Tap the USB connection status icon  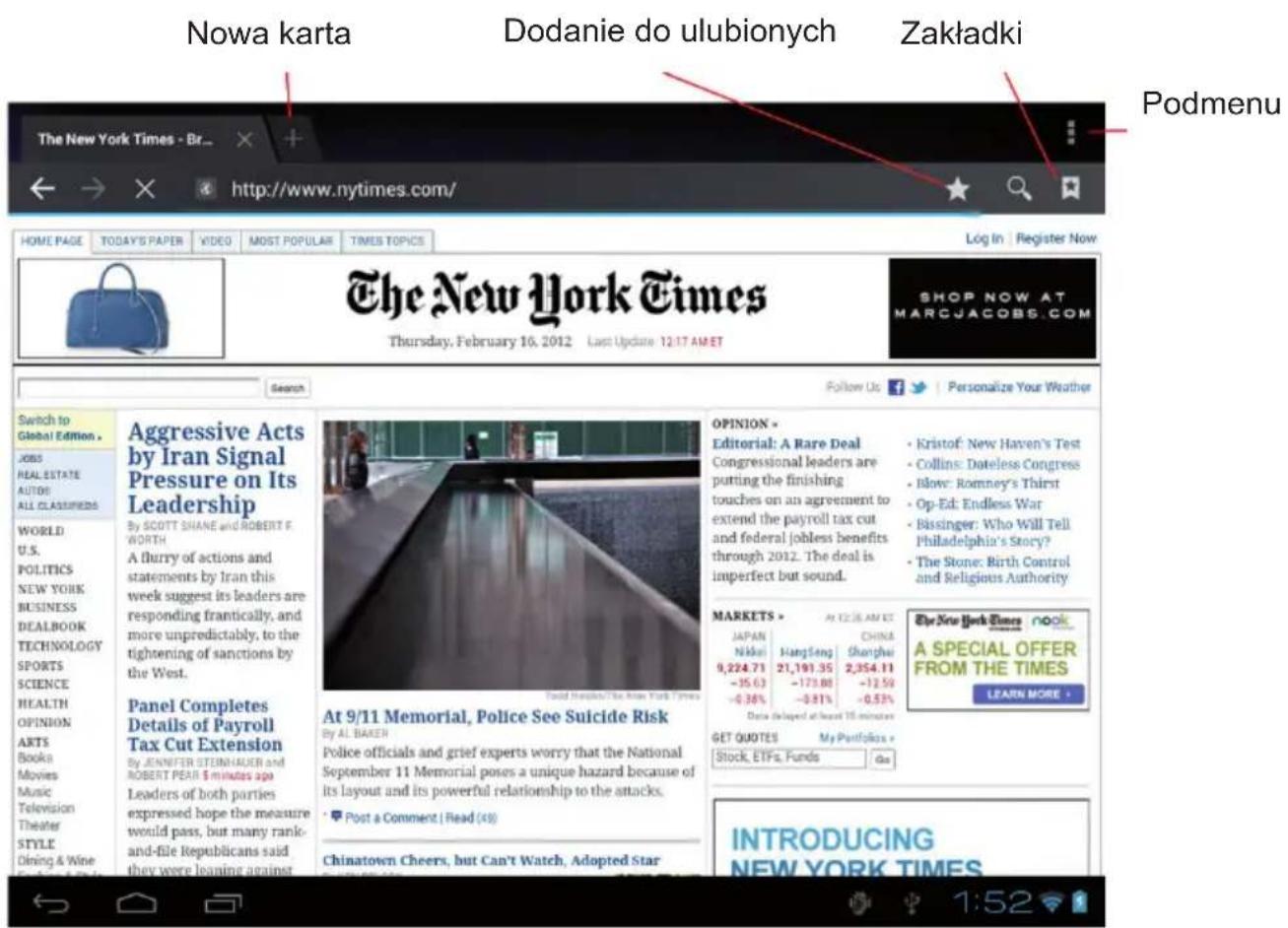[914, 903]
